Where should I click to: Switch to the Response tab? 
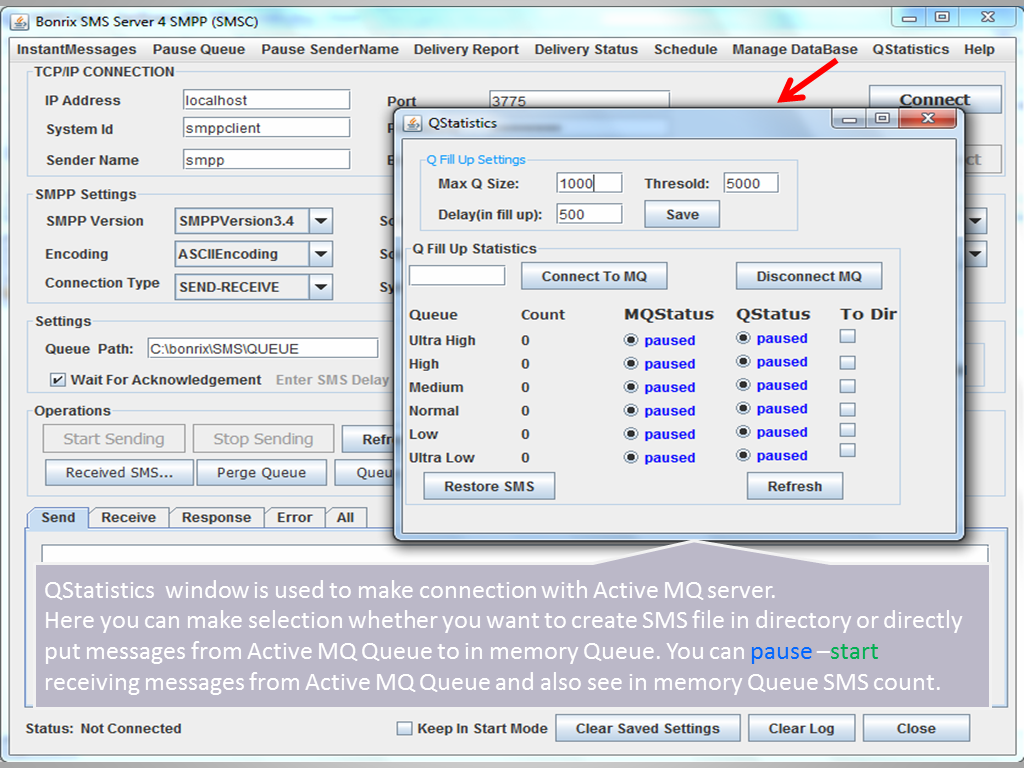tap(216, 517)
